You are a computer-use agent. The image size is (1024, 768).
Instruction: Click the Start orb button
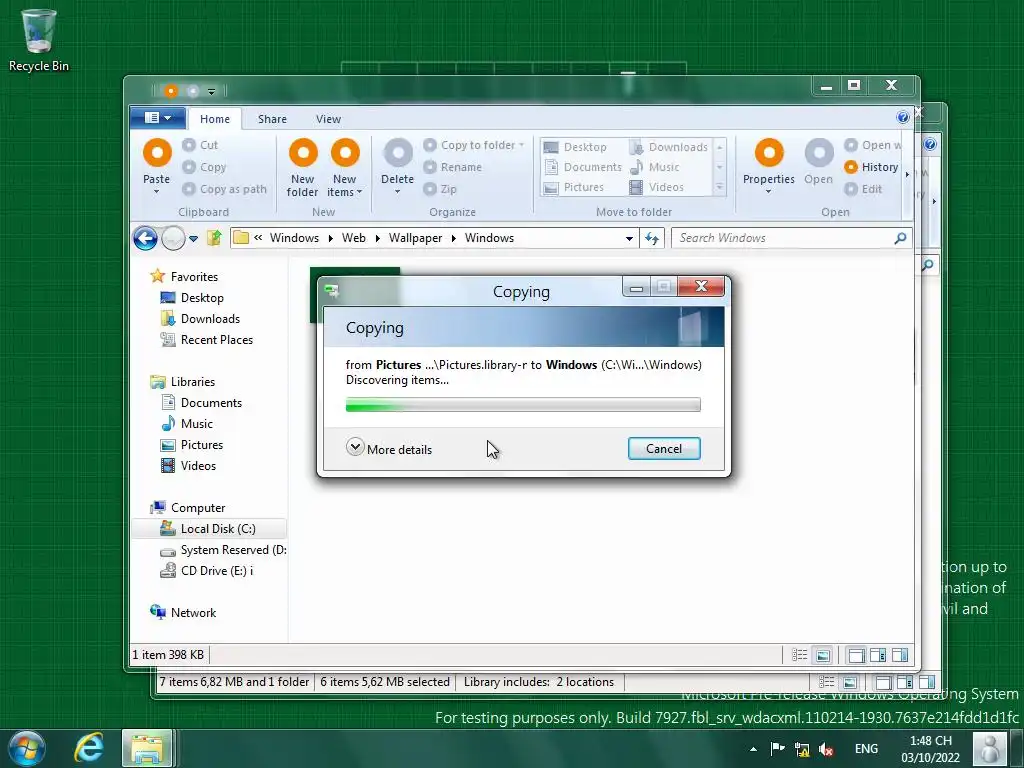[x=26, y=748]
